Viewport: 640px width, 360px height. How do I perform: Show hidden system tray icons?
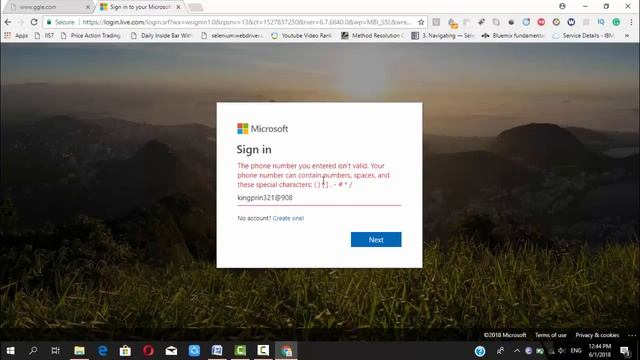[517, 351]
